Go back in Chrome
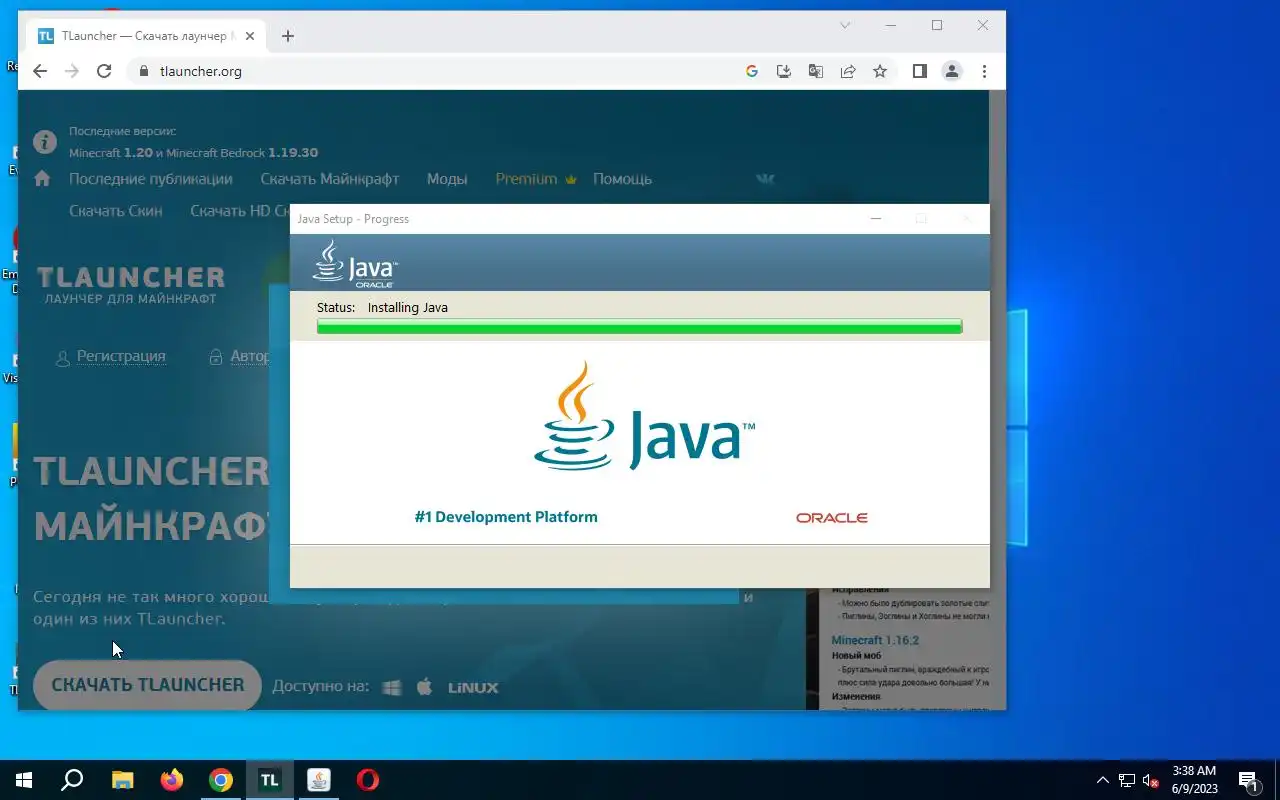Viewport: 1280px width, 800px height. tap(40, 71)
